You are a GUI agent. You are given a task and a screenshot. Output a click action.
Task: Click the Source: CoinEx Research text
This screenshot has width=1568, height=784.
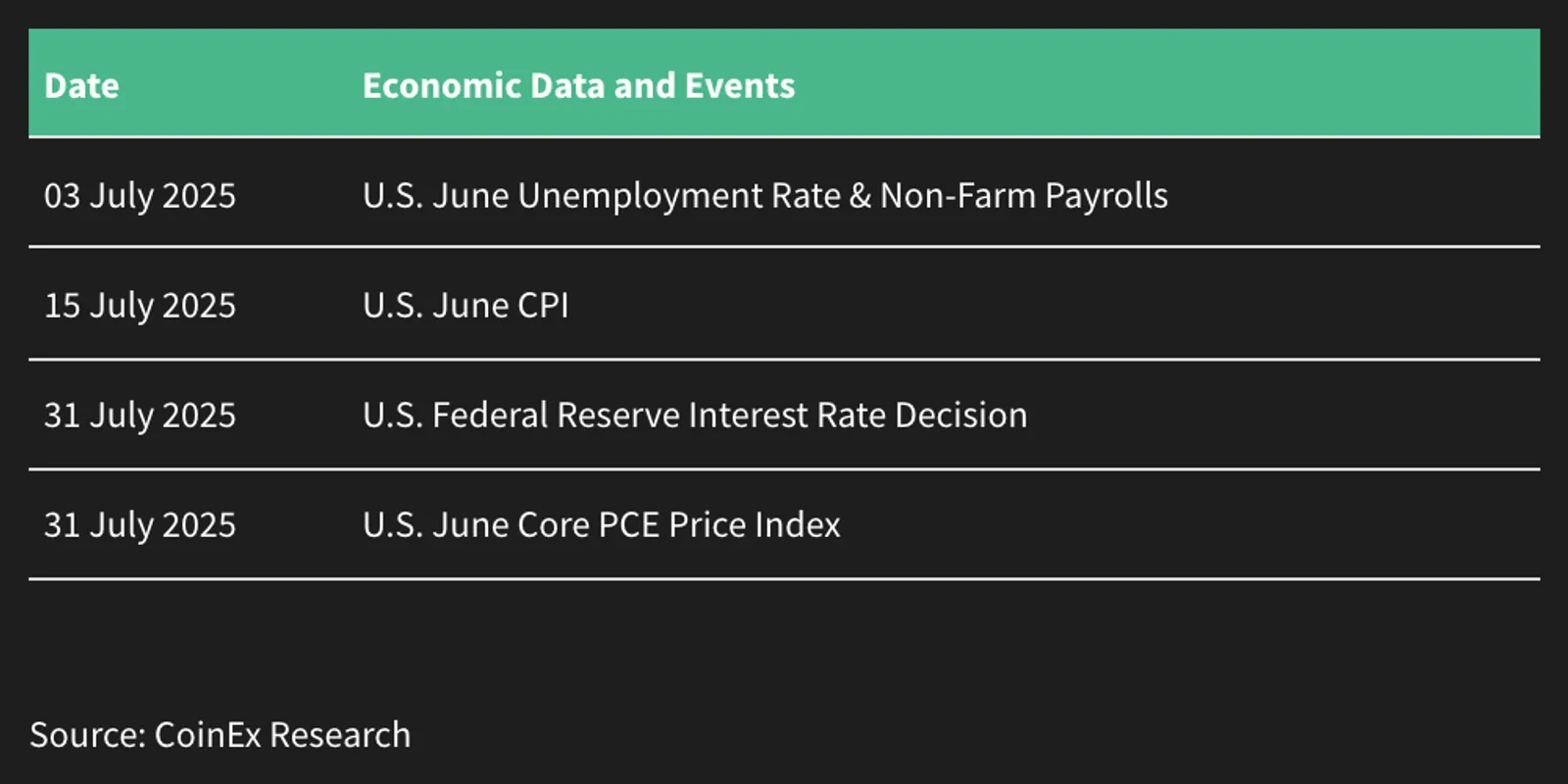tap(220, 735)
